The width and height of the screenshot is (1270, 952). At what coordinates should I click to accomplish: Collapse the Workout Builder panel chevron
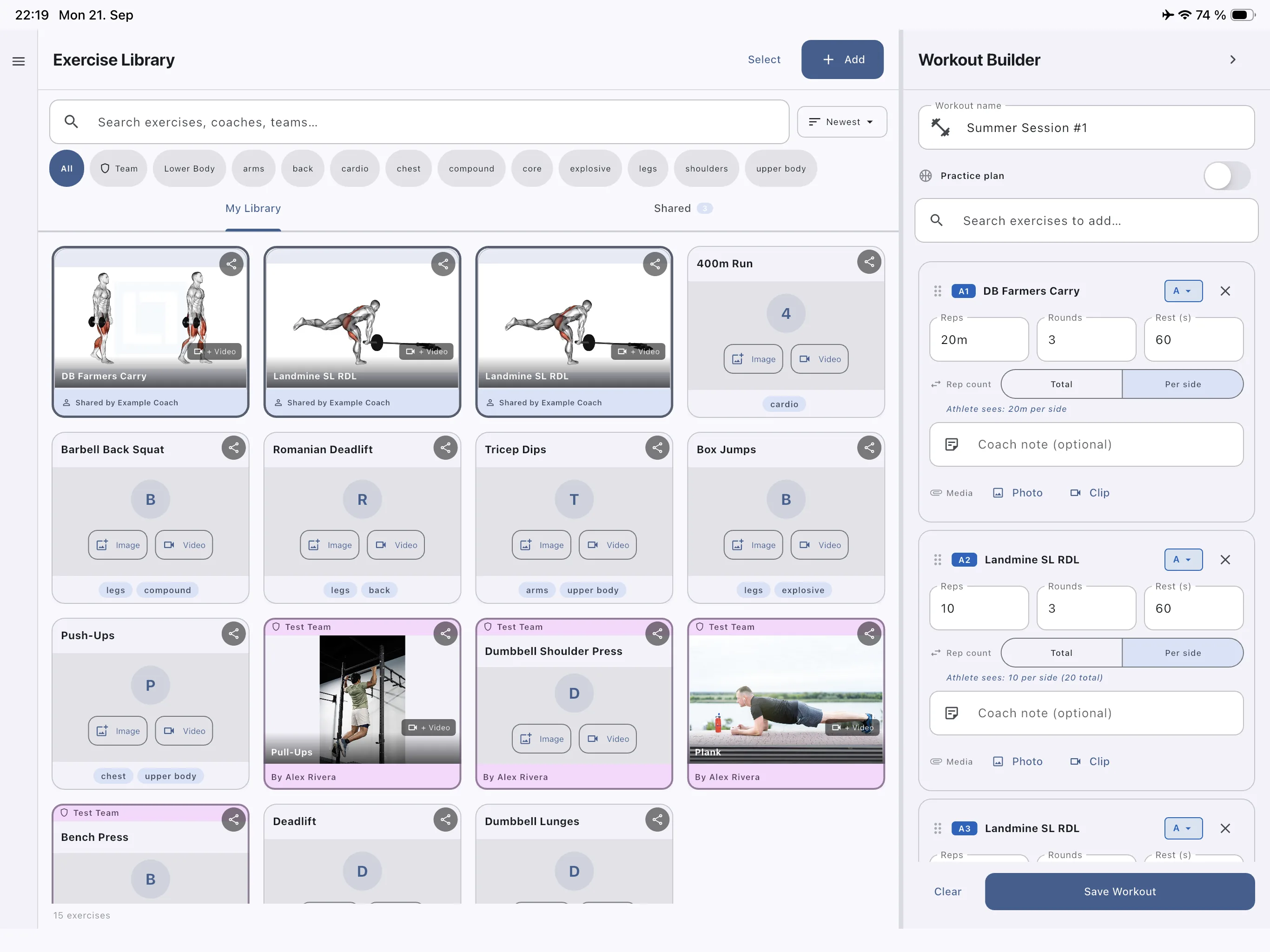[1232, 59]
